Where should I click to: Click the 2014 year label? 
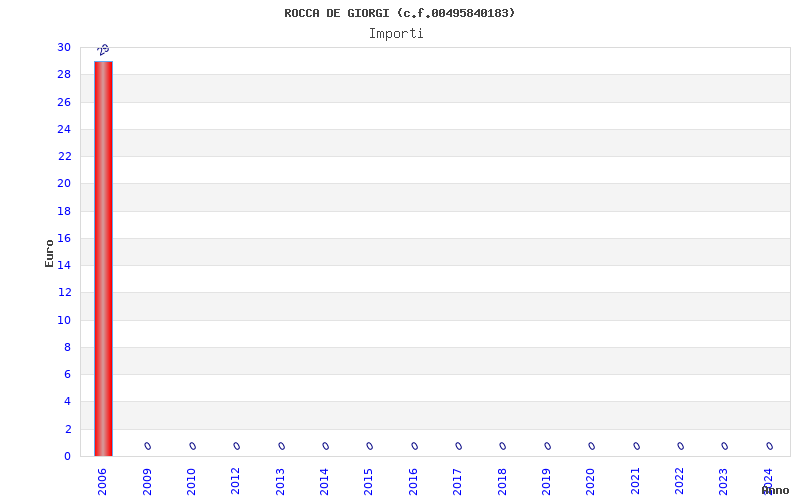coord(324,482)
